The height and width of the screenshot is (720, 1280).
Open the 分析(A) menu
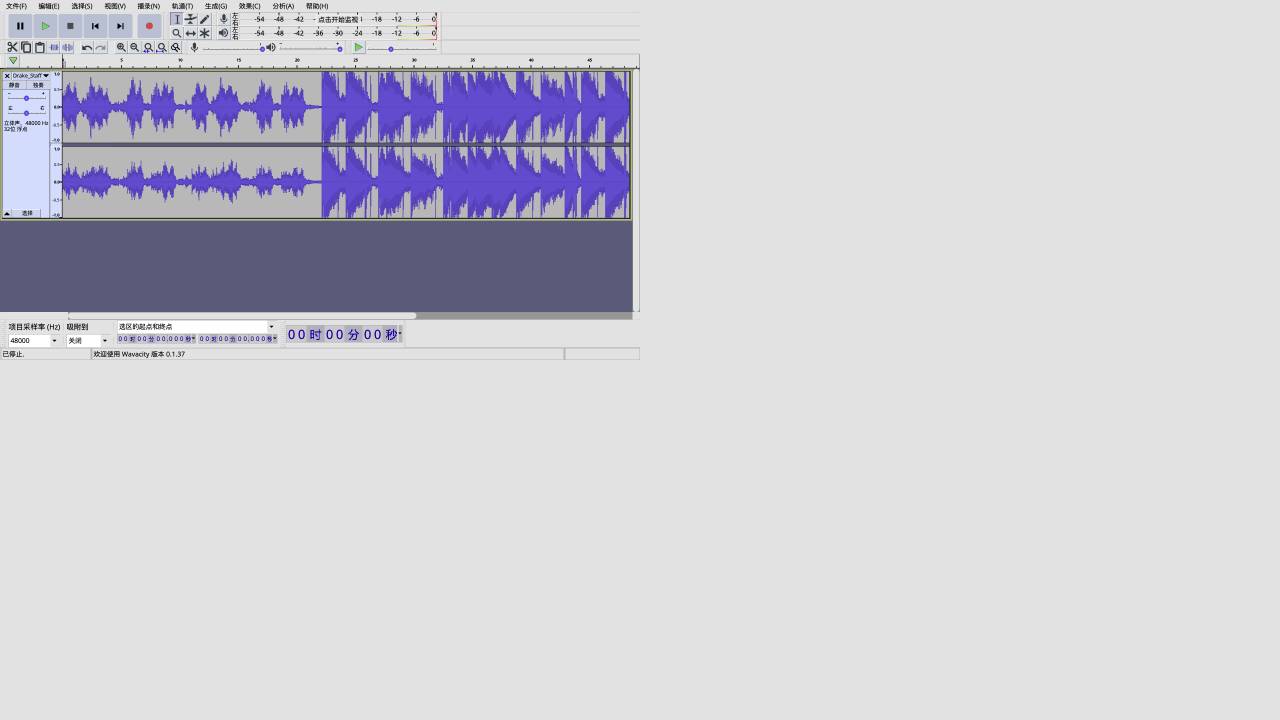[283, 6]
